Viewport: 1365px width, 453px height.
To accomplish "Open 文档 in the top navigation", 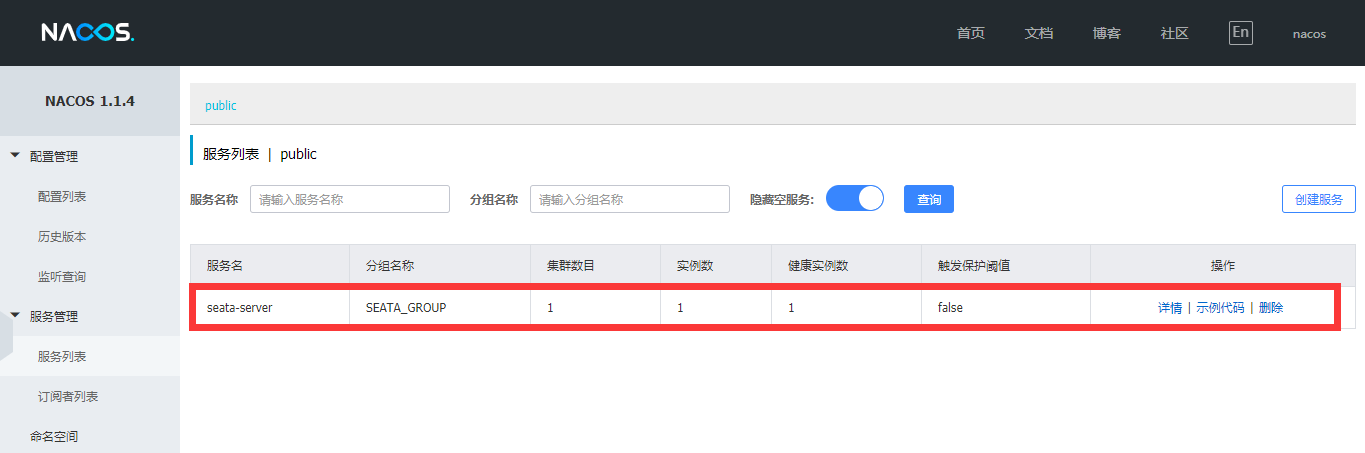I will click(x=1038, y=33).
